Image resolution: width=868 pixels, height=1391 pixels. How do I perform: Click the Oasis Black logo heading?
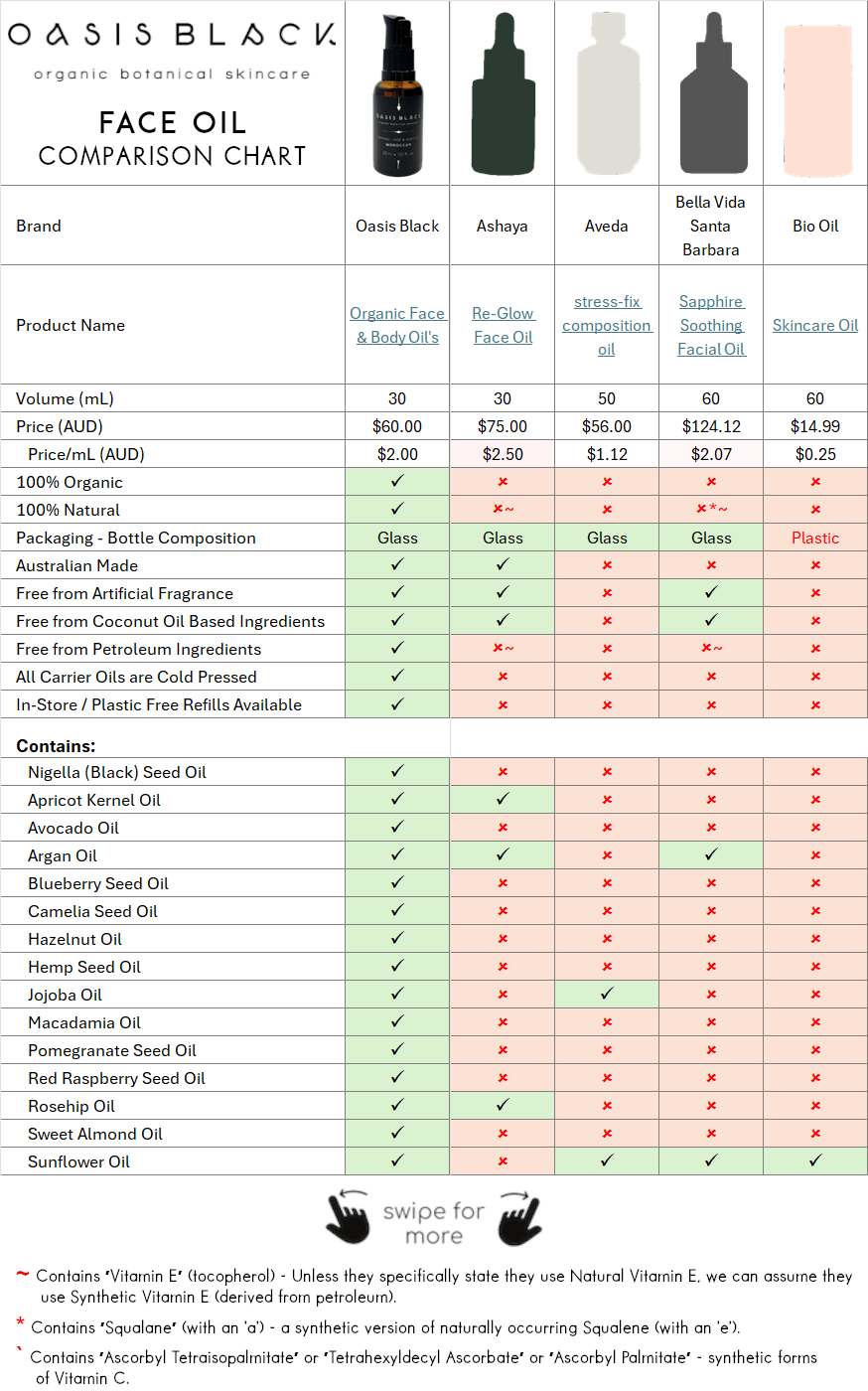click(x=172, y=36)
